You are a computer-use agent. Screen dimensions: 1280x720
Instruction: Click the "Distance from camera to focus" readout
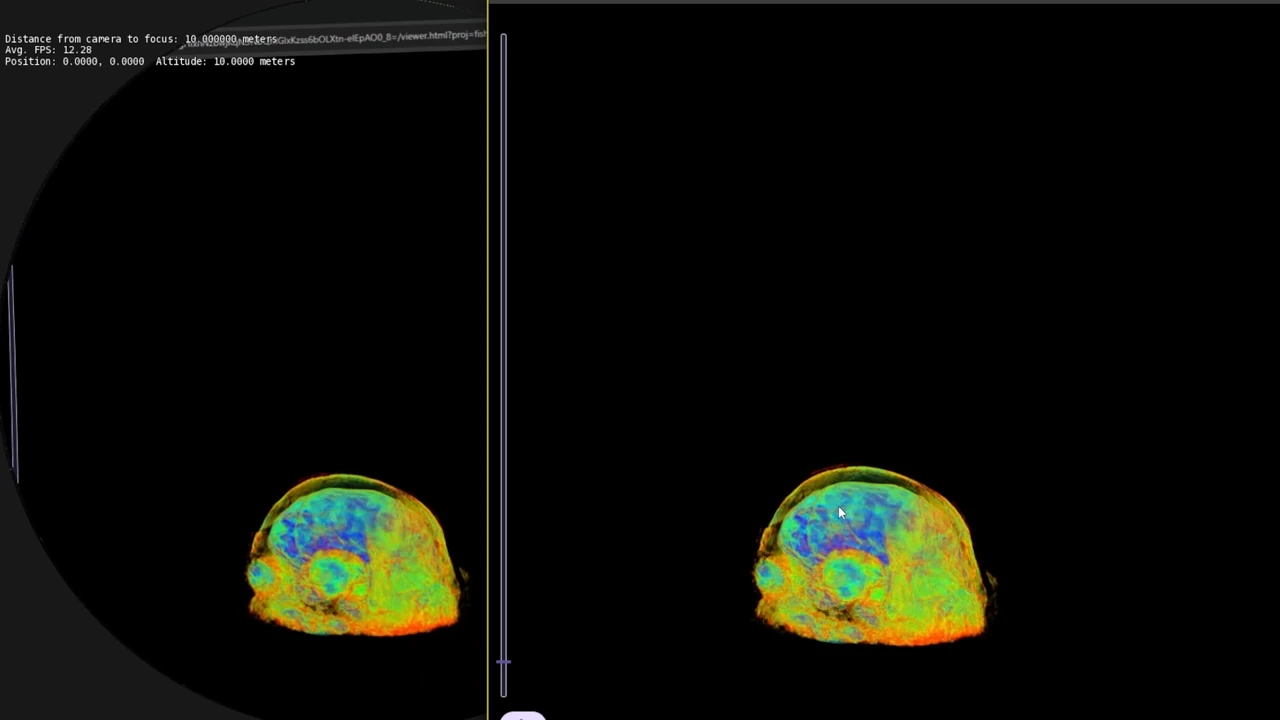click(141, 39)
